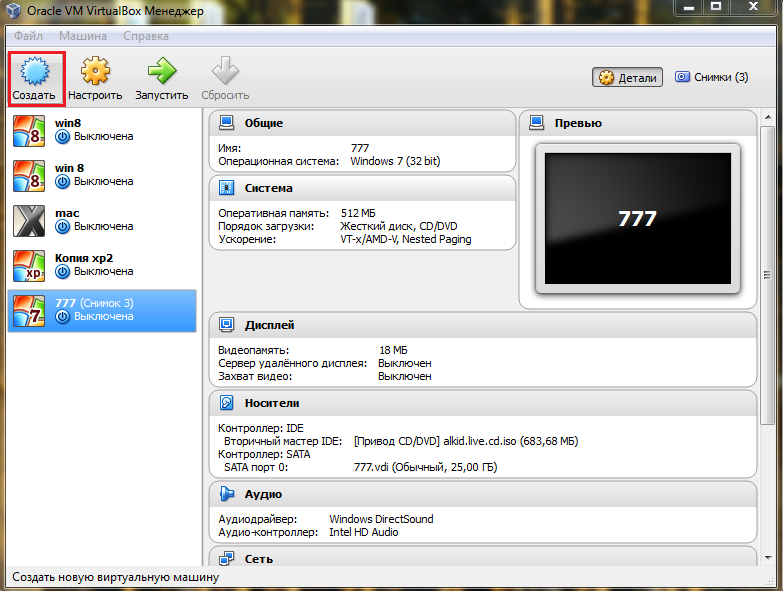Select the Копия xp2 machine icon
Image resolution: width=783 pixels, height=591 pixels.
tap(28, 266)
